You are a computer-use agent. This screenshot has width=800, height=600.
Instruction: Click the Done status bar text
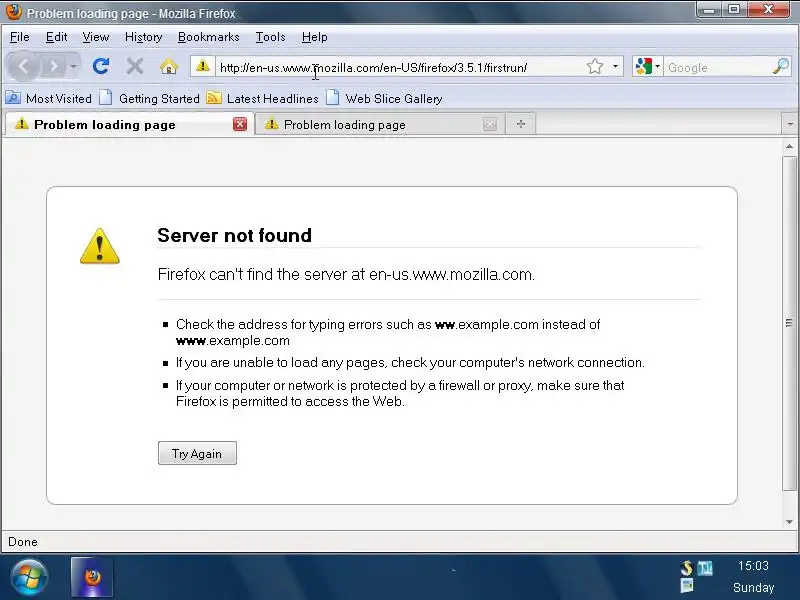pos(23,542)
